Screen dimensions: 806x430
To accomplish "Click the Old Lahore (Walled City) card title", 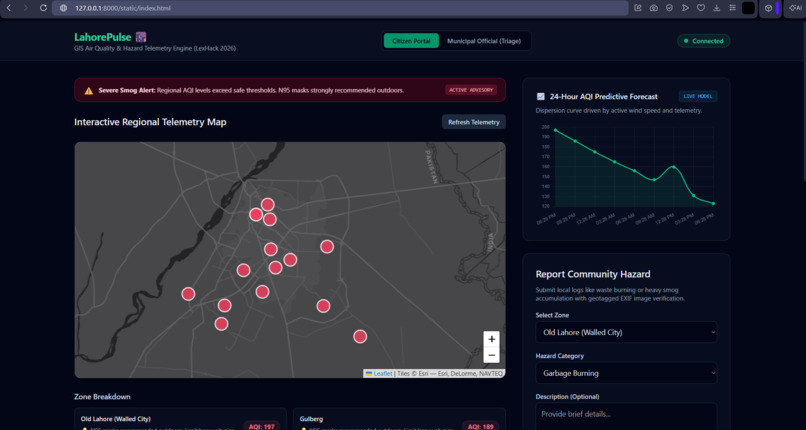I will pos(116,419).
